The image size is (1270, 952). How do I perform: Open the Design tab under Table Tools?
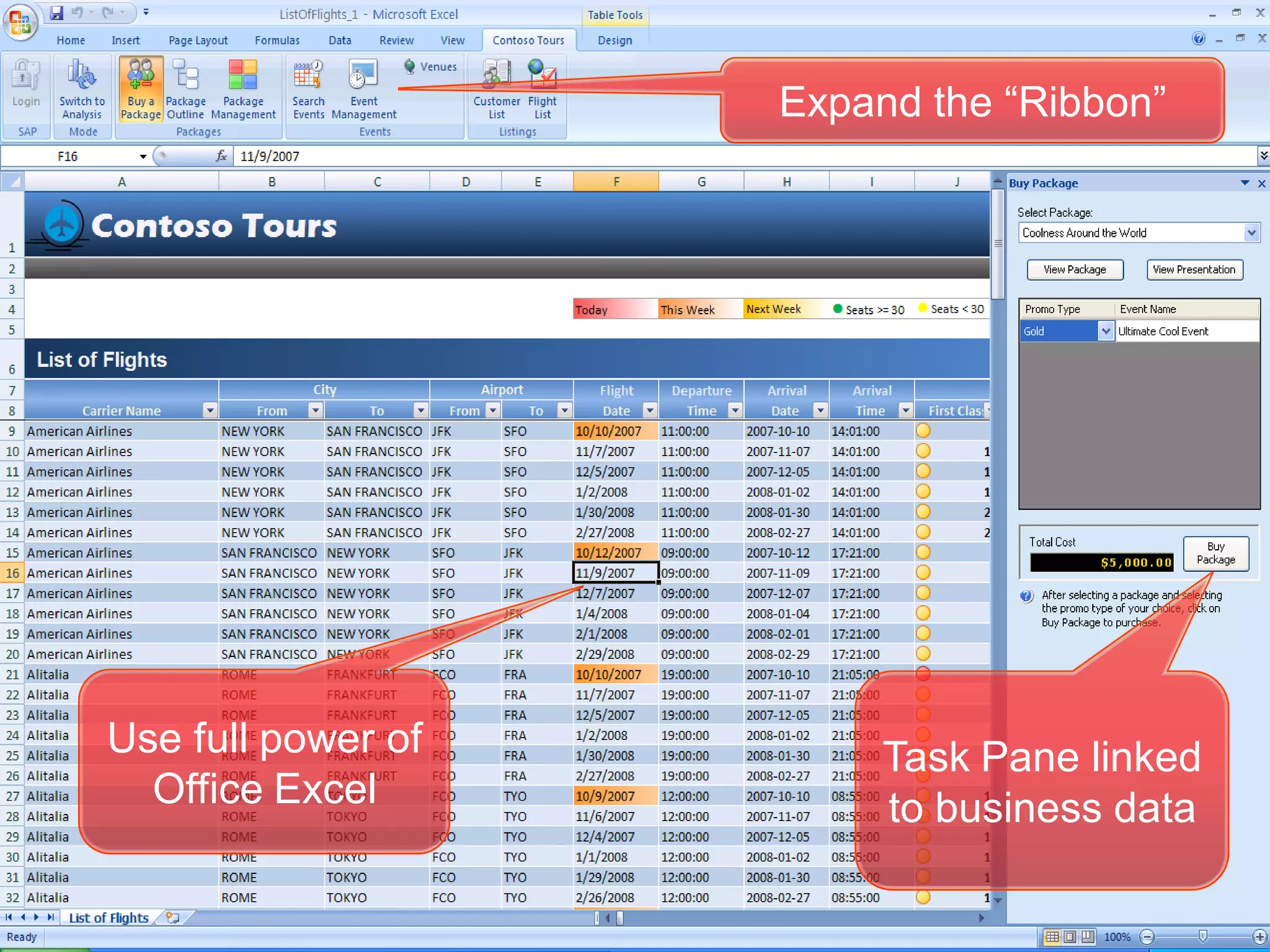[x=614, y=40]
